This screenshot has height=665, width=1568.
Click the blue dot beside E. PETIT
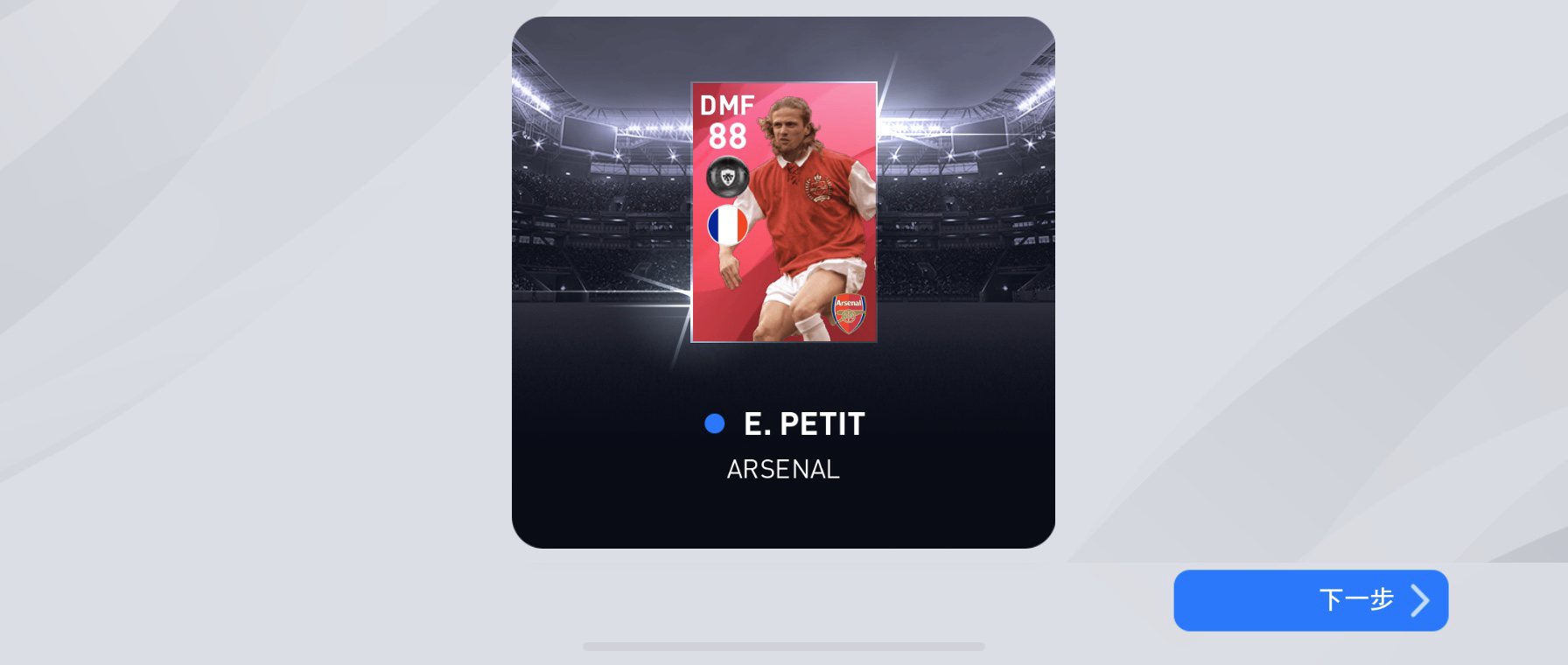(714, 423)
